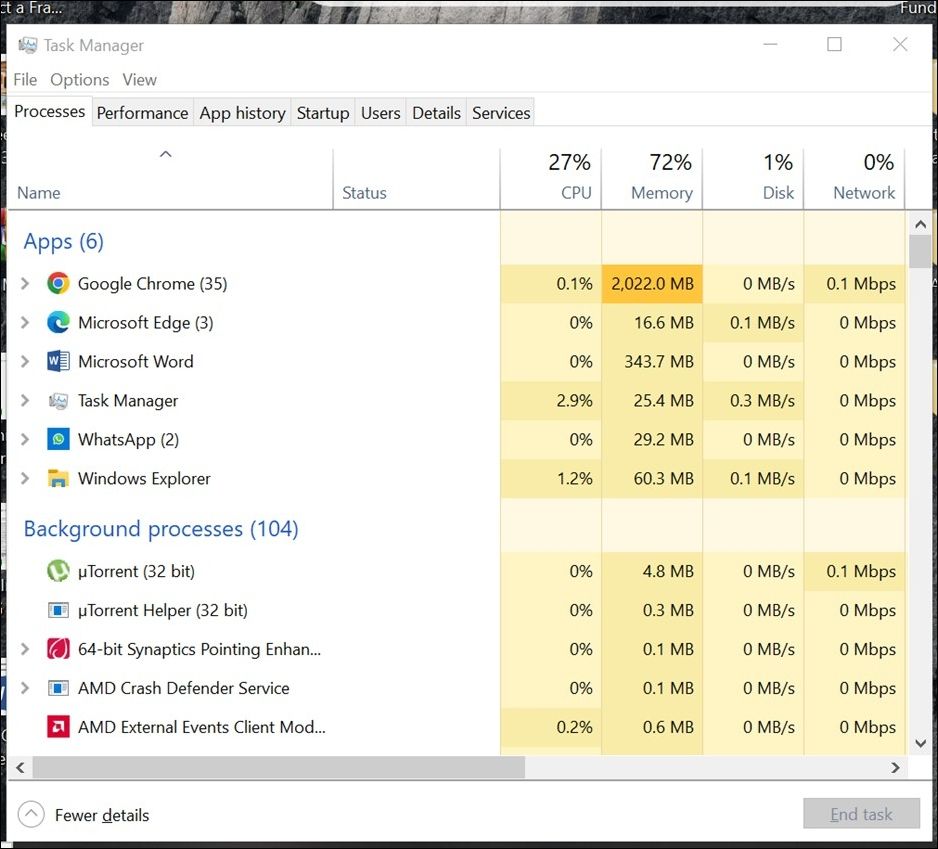Switch to the Performance tab
938x849 pixels.
142,113
